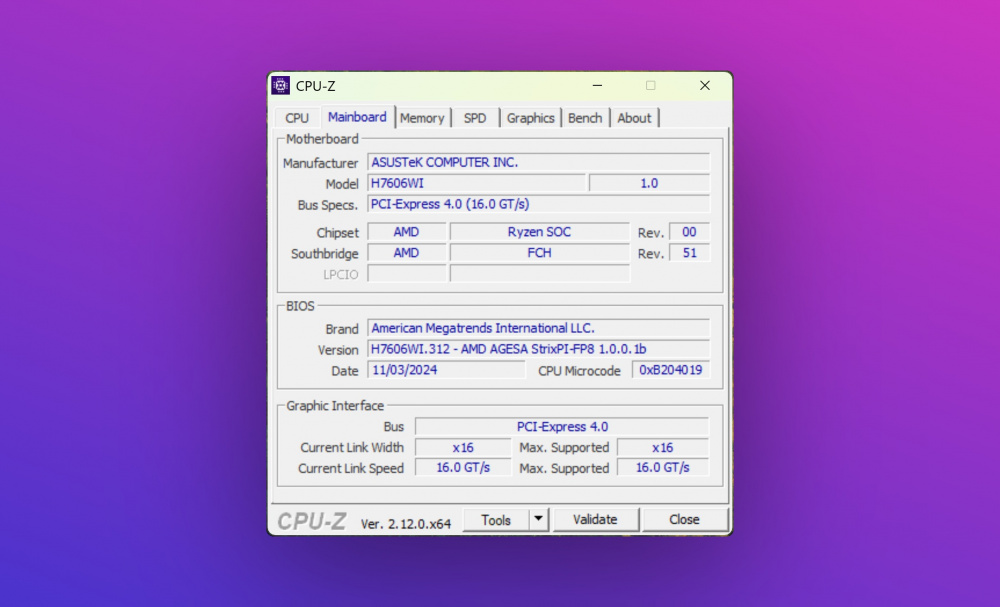1000x607 pixels.
Task: Show the About tab
Action: click(634, 118)
